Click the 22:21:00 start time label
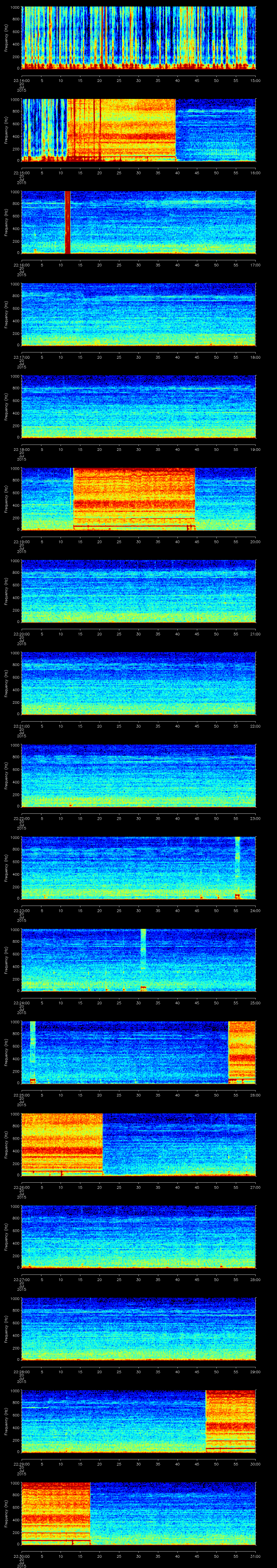Image resolution: width=277 pixels, height=1568 pixels. (x=21, y=726)
